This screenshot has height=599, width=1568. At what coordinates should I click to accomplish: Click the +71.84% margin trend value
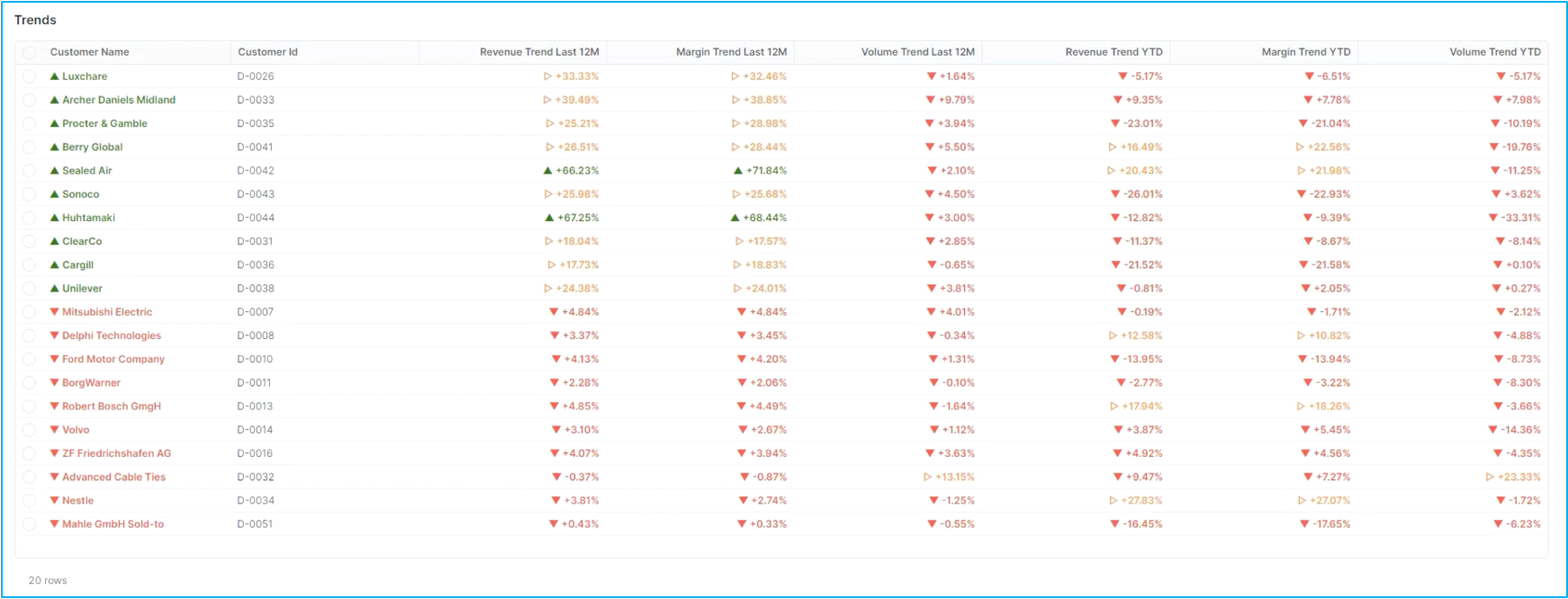[x=766, y=171]
